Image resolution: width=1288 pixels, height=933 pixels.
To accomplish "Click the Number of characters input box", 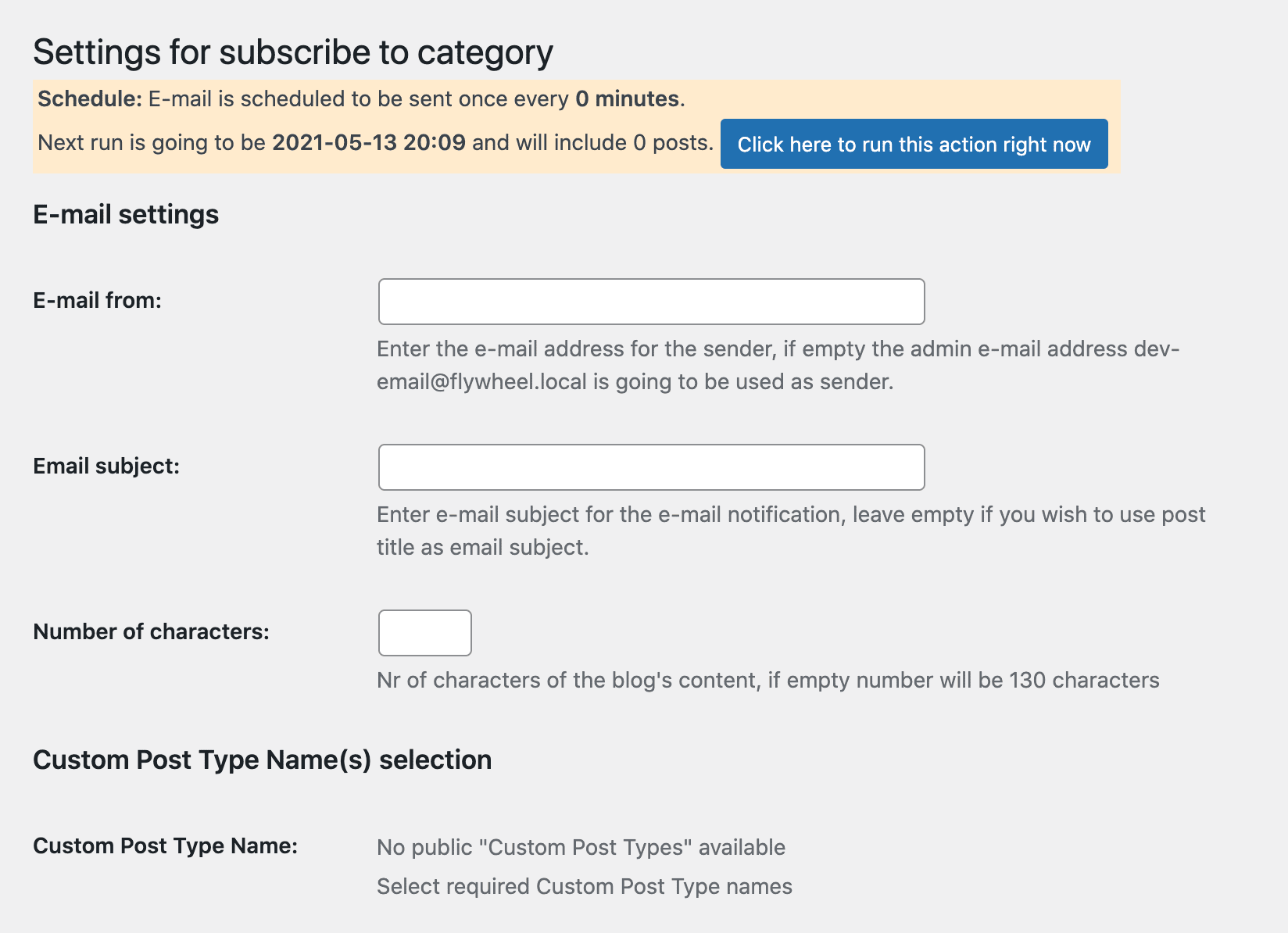I will click(424, 632).
